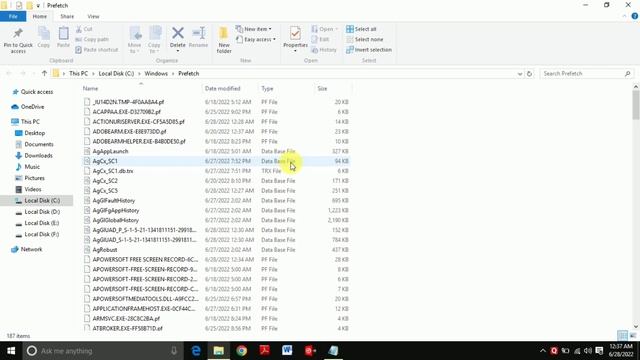Open Properties from the ribbon
The image size is (640, 360).
click(x=296, y=40)
